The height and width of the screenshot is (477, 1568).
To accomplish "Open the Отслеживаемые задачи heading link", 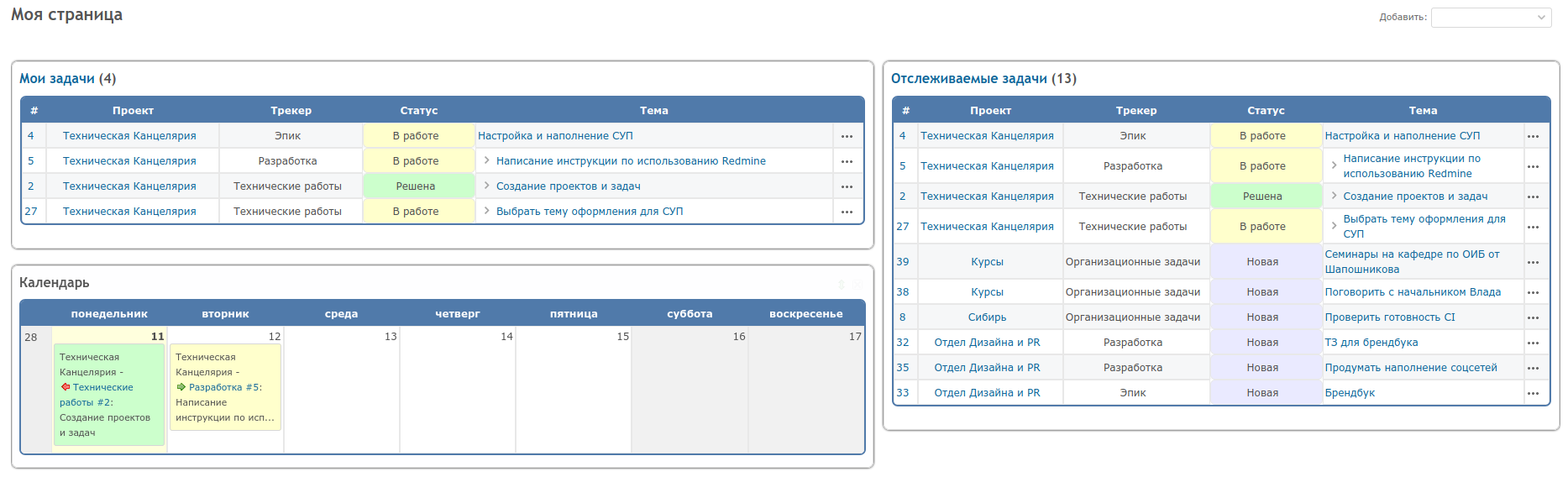I will (968, 79).
